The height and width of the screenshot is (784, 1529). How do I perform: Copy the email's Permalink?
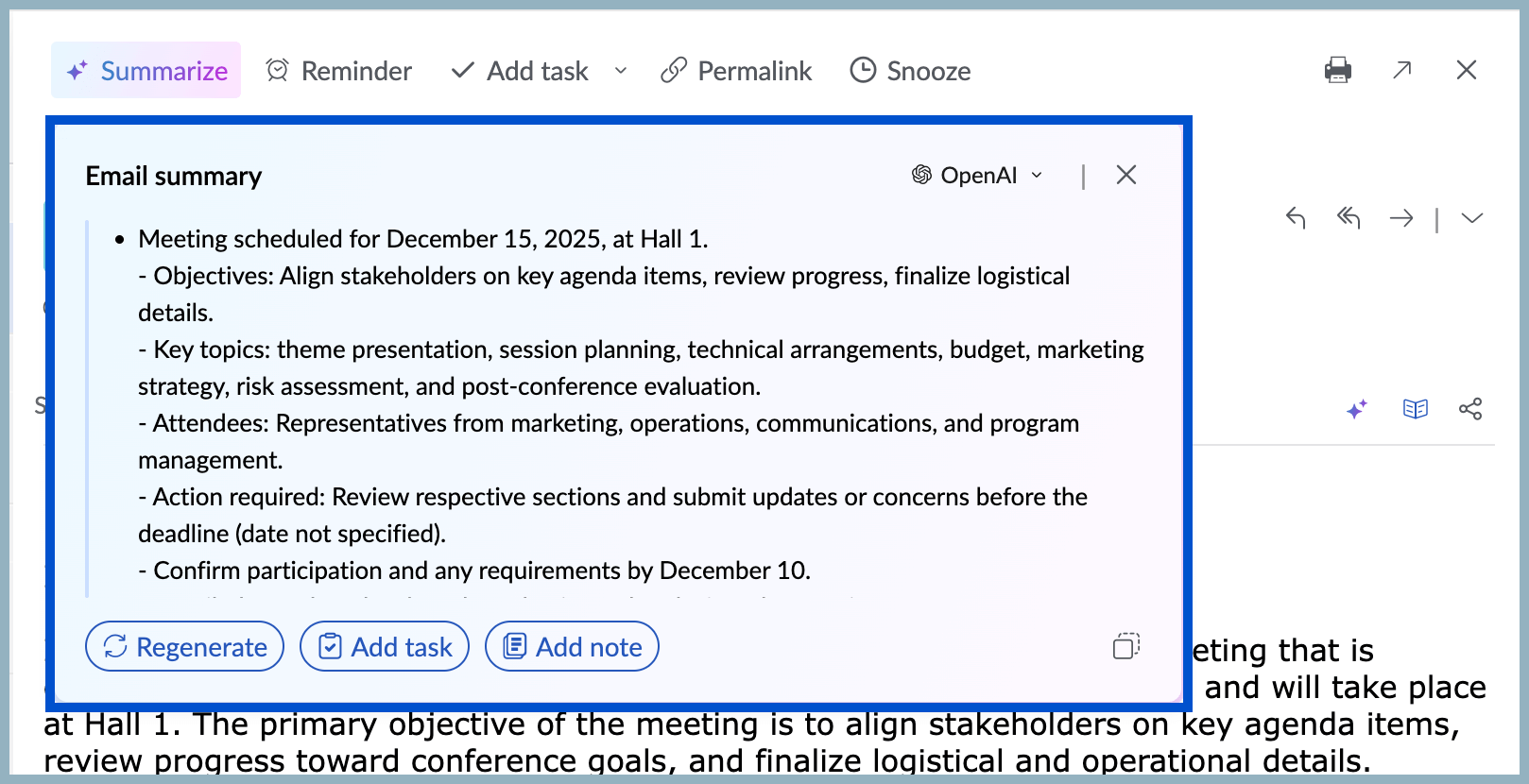pos(736,71)
